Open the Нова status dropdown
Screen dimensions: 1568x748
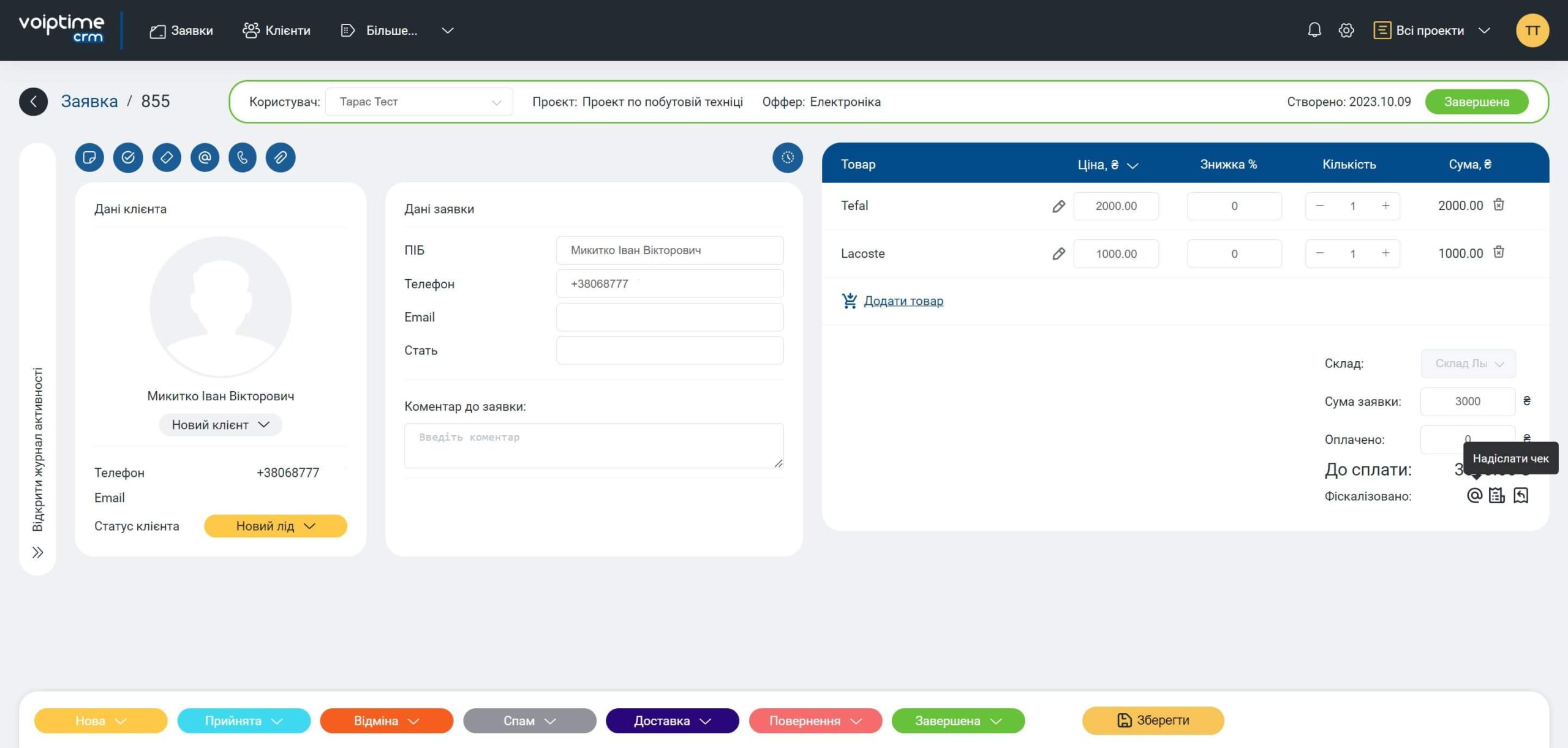(100, 721)
